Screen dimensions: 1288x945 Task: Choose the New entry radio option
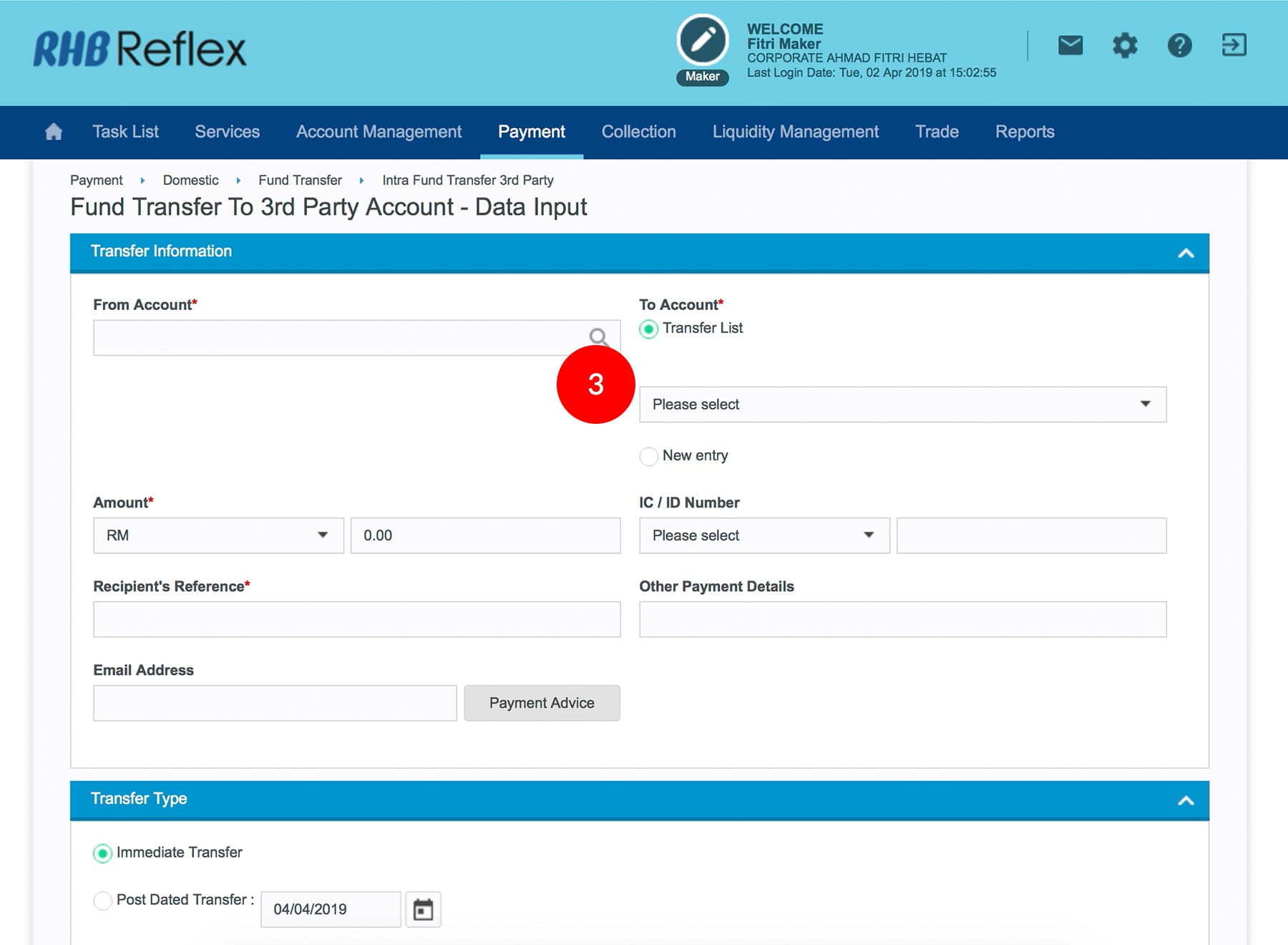pyautogui.click(x=649, y=457)
